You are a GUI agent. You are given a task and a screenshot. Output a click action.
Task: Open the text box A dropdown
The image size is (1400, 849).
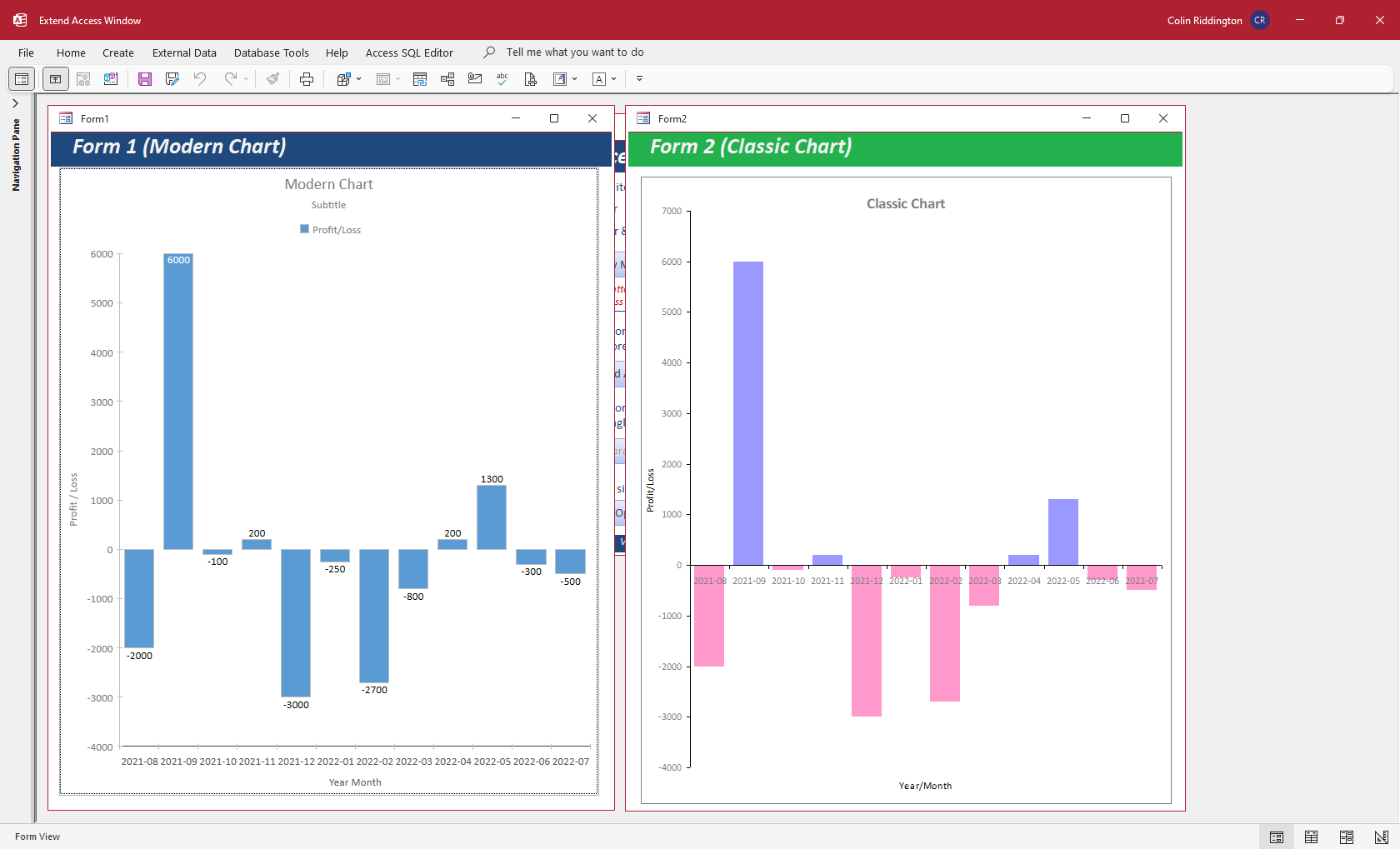pos(614,79)
